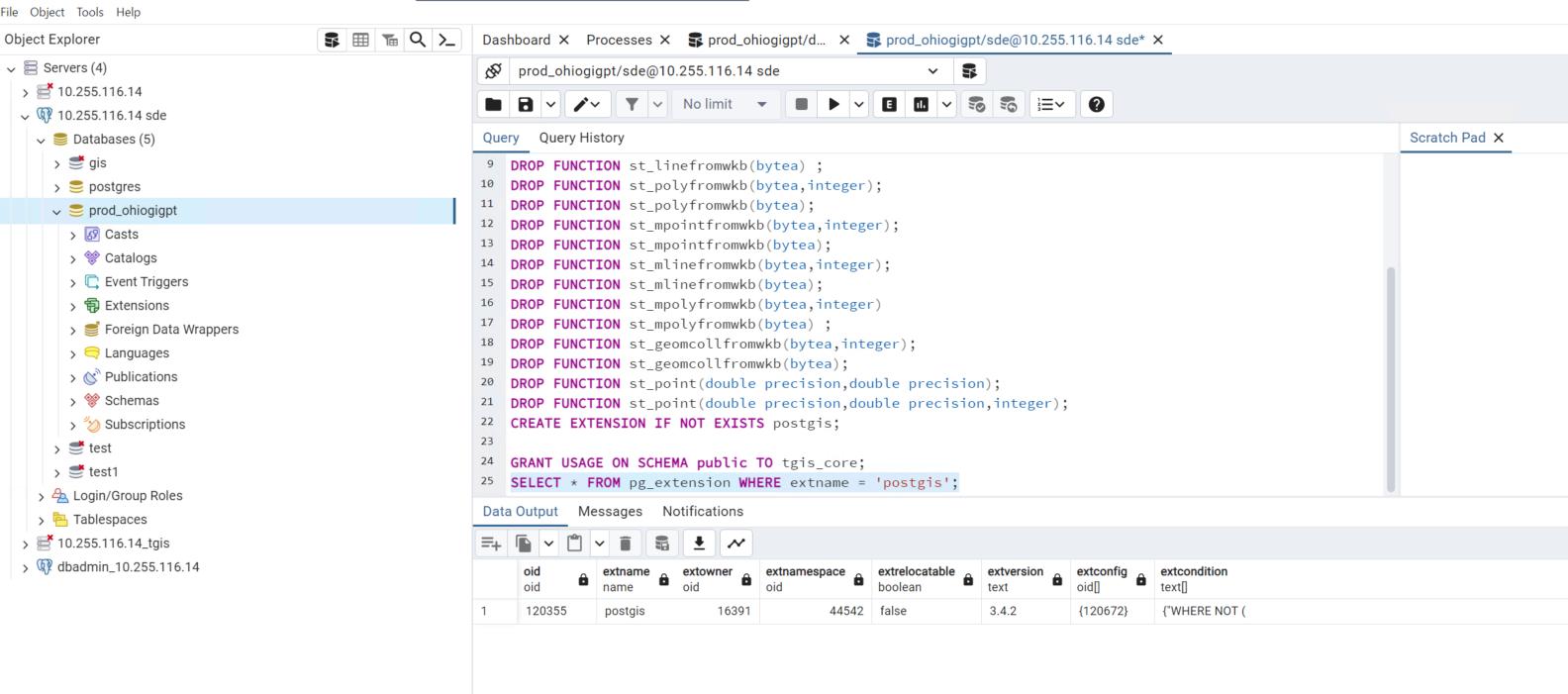Click the query tool Help icon

coord(1096,104)
